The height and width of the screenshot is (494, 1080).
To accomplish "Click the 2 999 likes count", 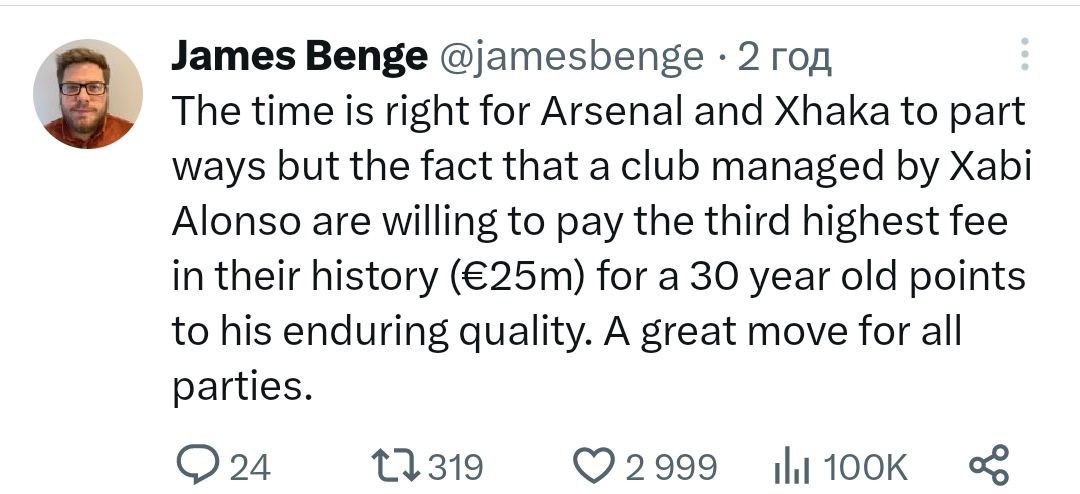I will click(x=671, y=467).
